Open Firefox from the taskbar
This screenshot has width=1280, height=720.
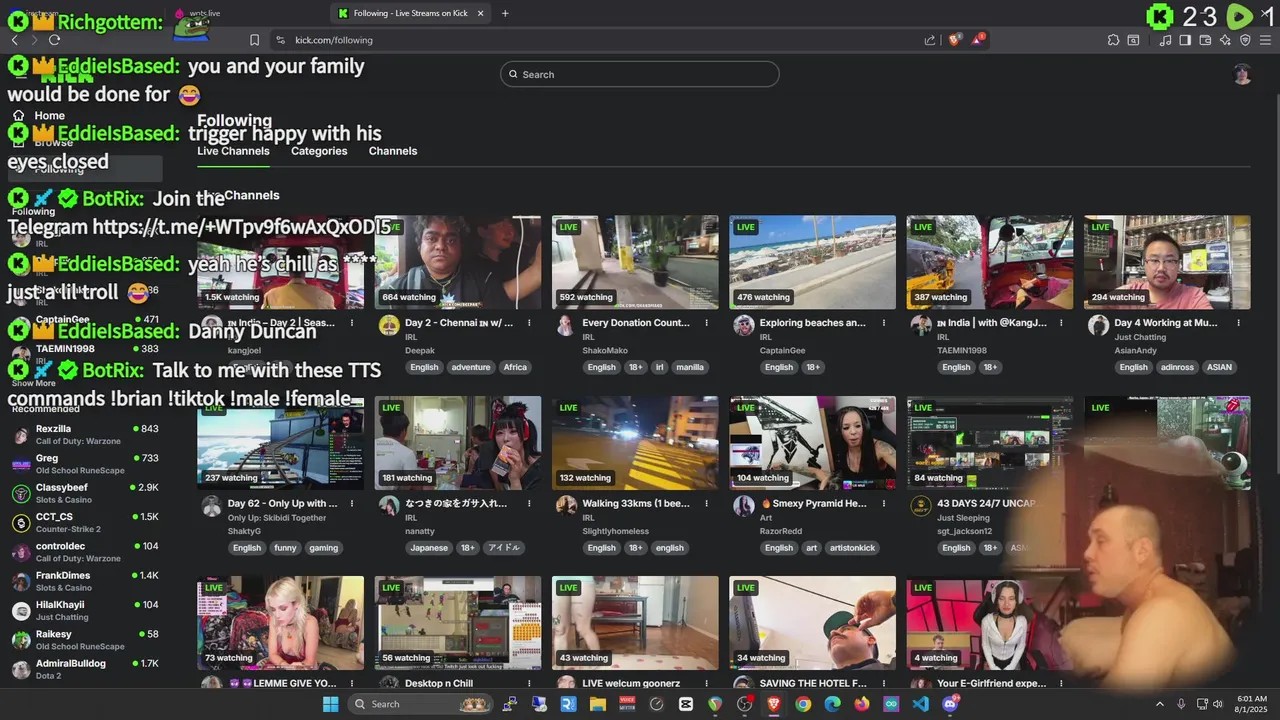point(862,704)
